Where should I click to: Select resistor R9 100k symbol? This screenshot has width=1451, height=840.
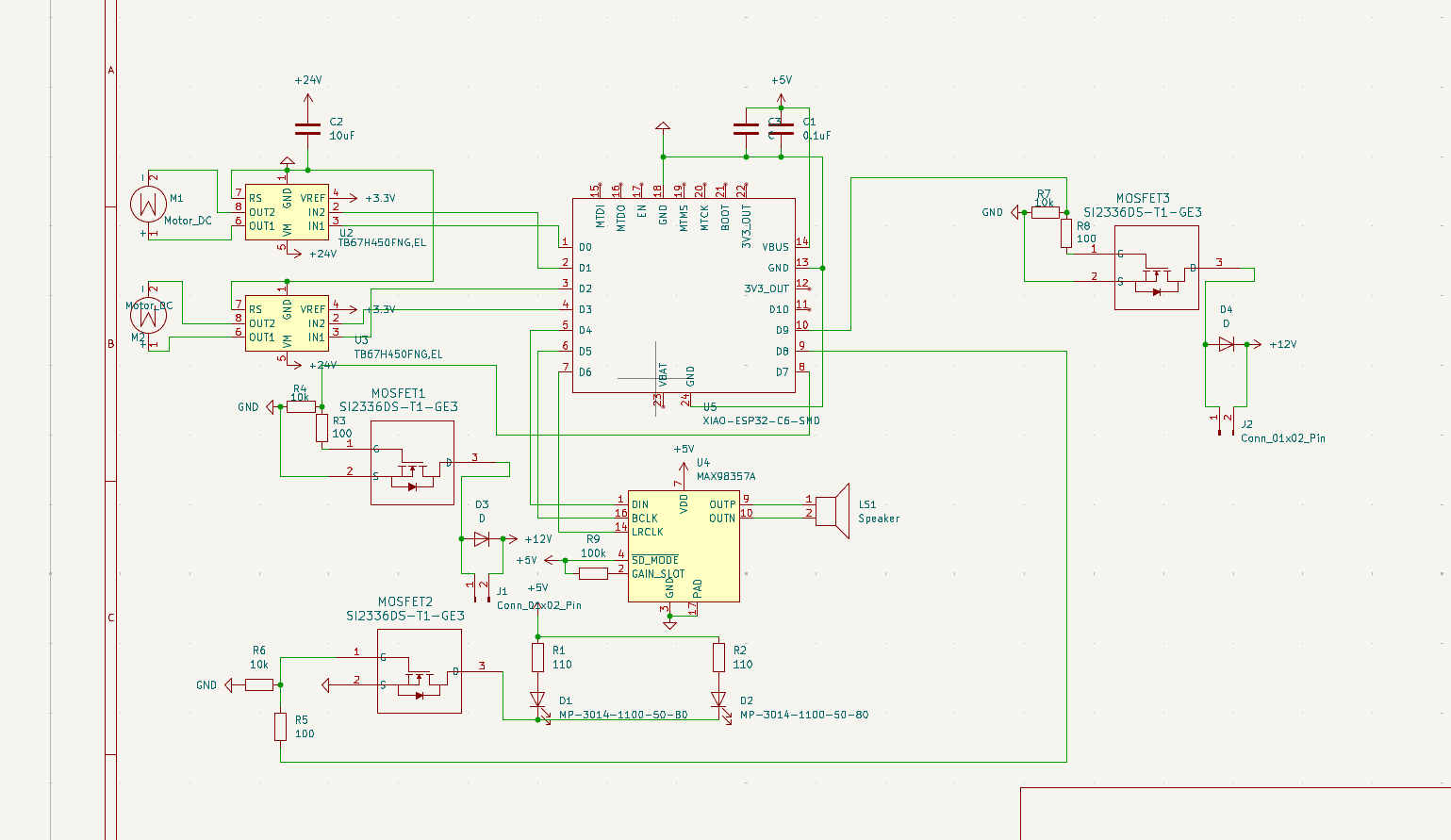[593, 573]
